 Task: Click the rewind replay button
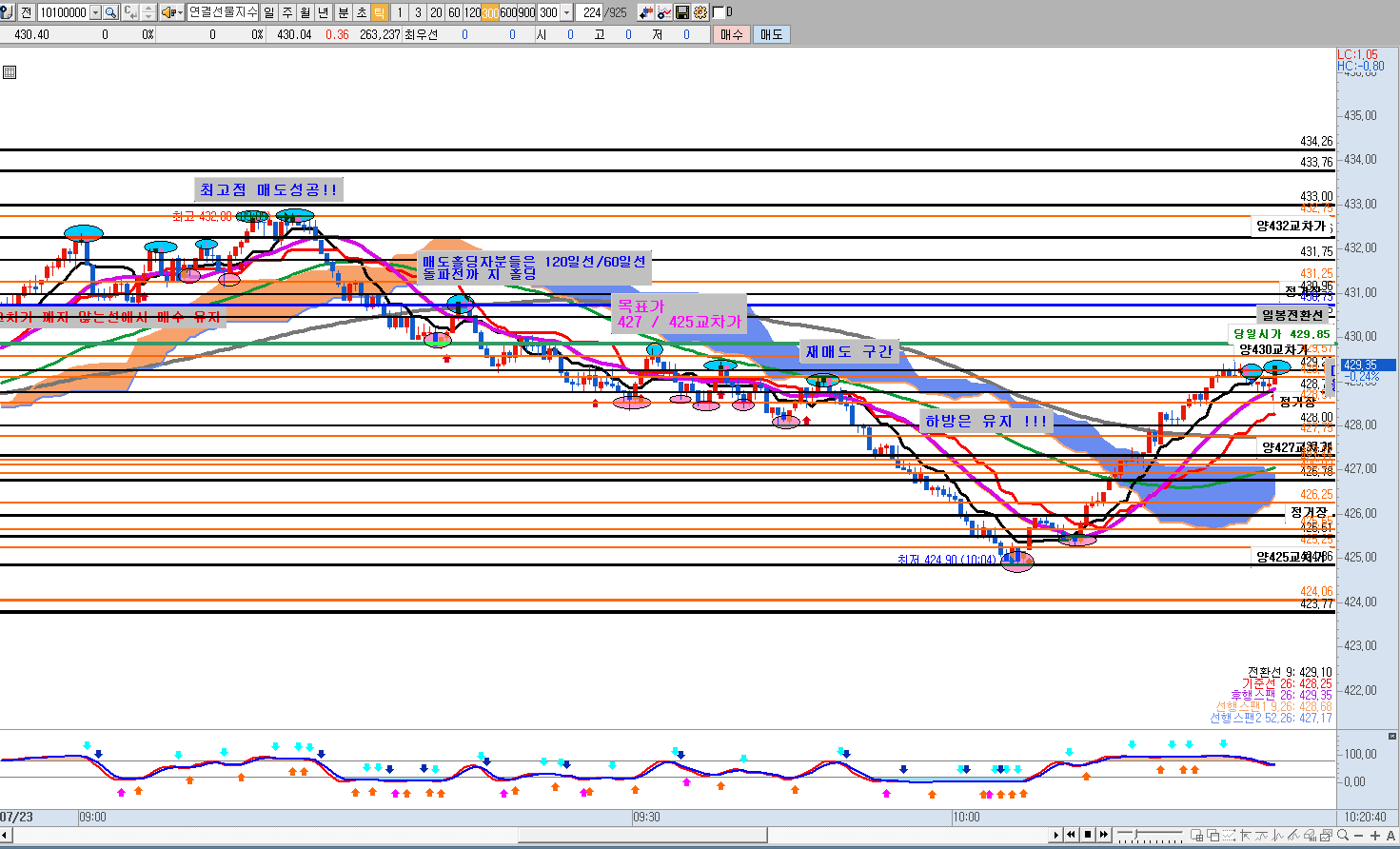point(1072,835)
